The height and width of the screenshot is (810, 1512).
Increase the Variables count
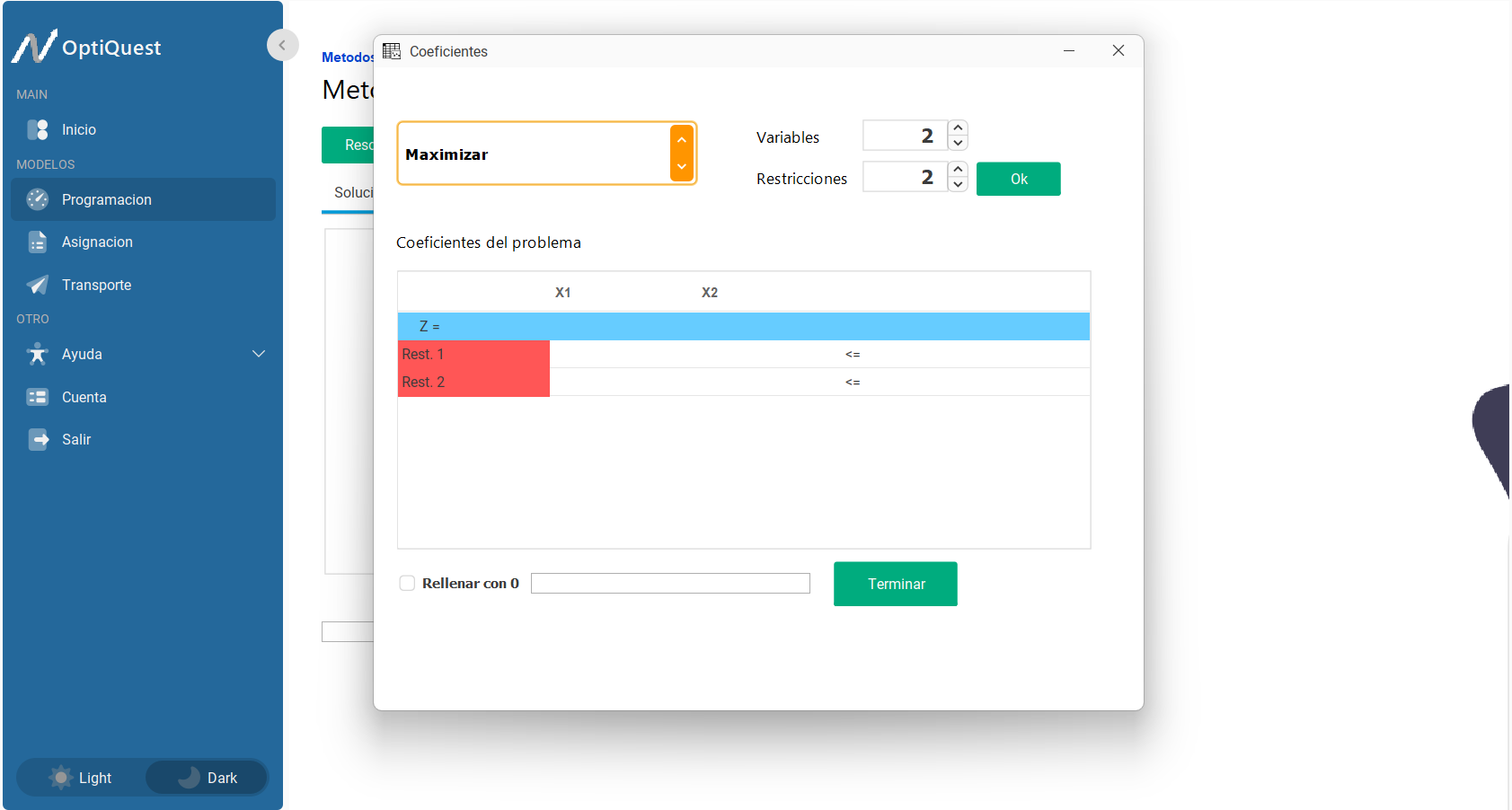959,128
